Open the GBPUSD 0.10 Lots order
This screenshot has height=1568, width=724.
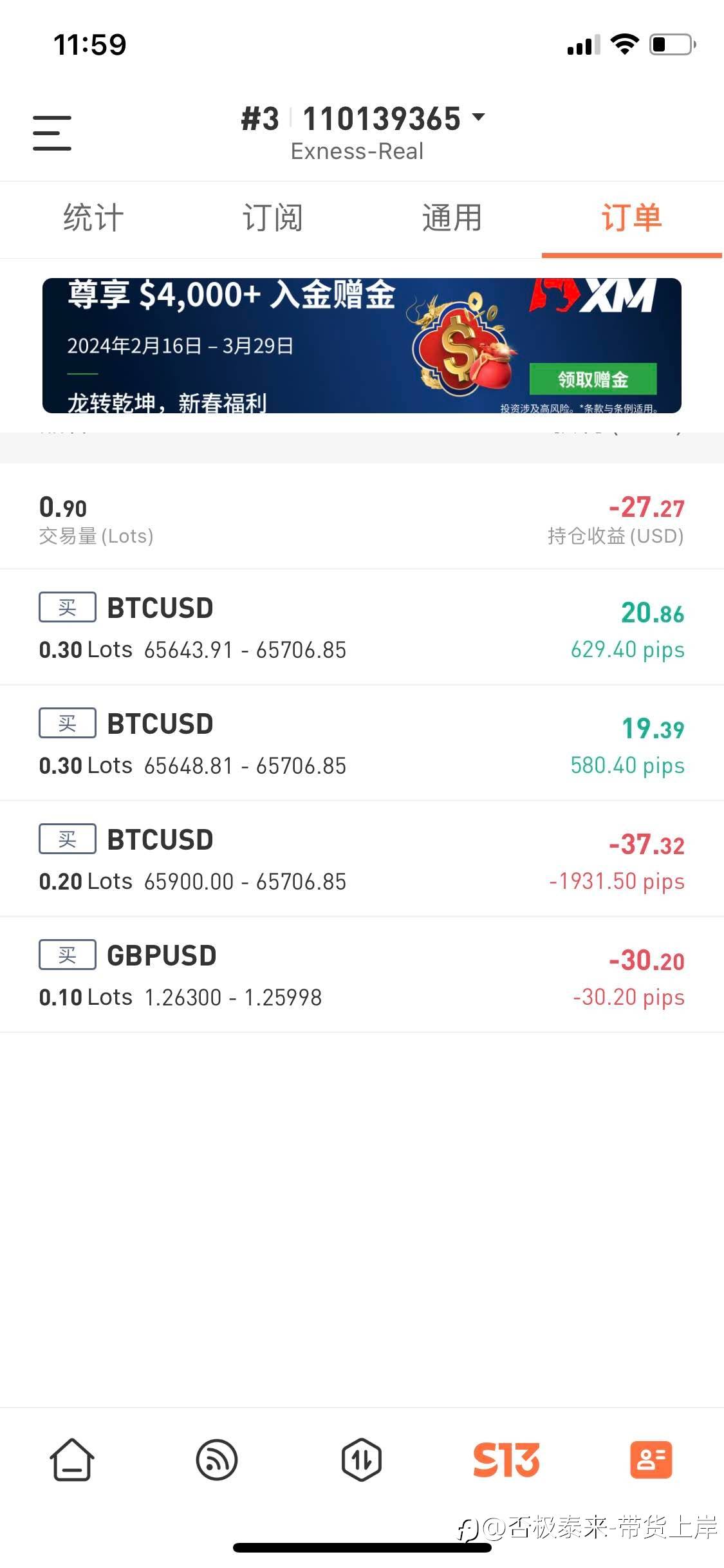[362, 975]
